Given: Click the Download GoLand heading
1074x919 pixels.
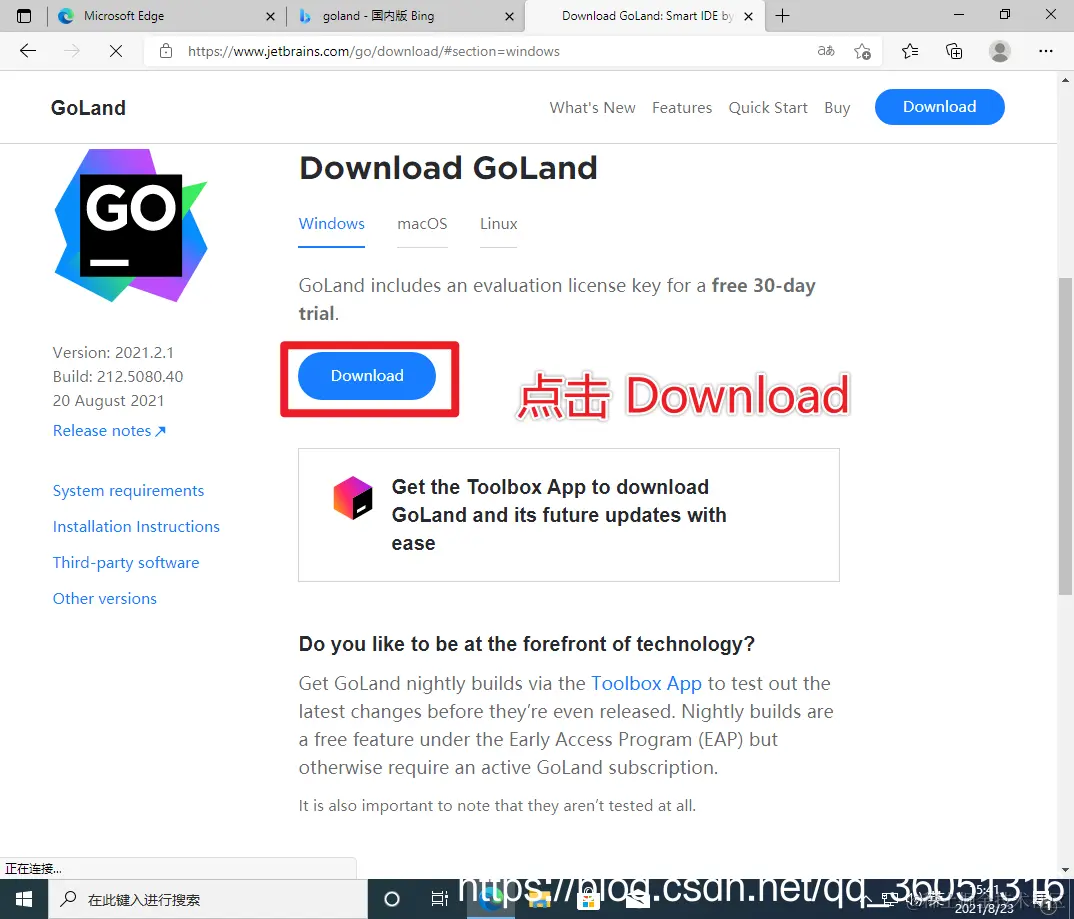Looking at the screenshot, I should click(448, 168).
